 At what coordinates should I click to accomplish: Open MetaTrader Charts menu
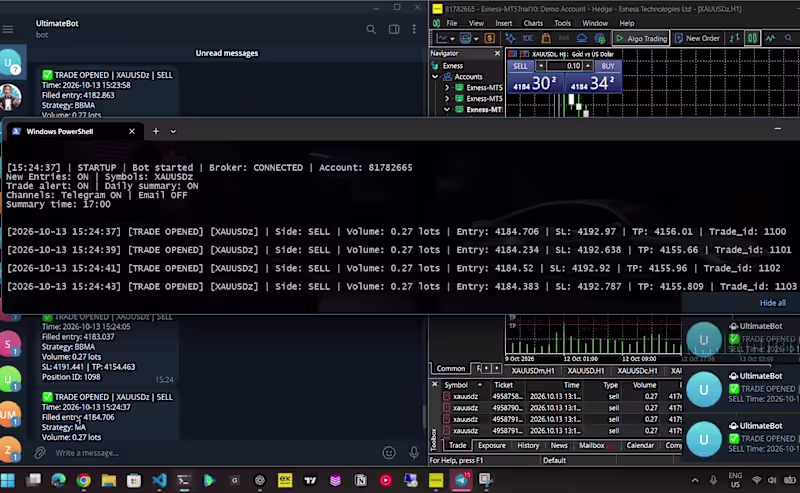[x=533, y=23]
